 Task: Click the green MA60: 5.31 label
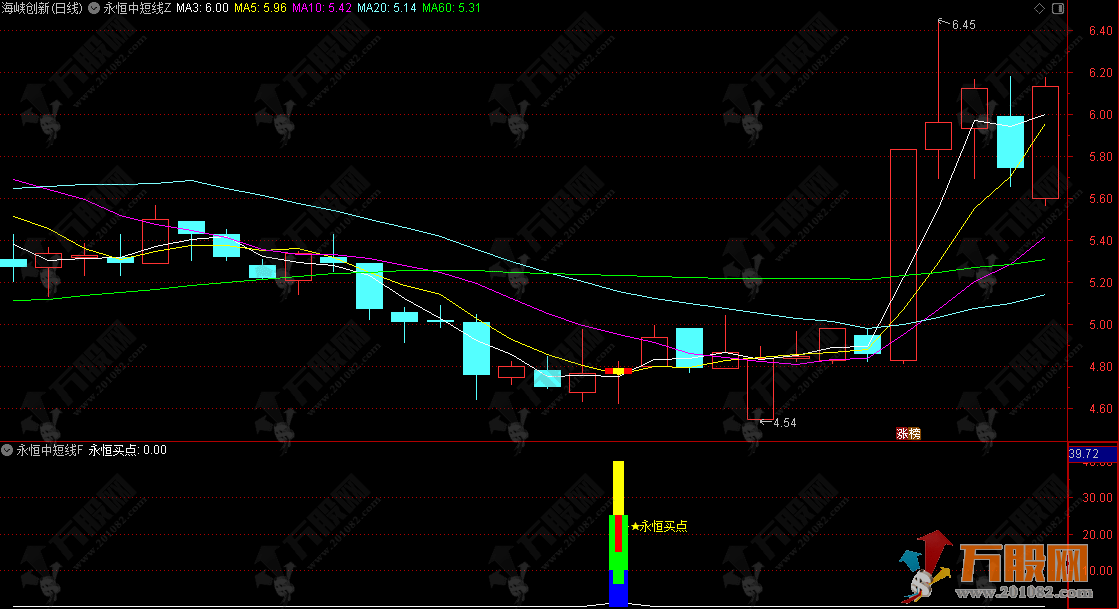451,9
